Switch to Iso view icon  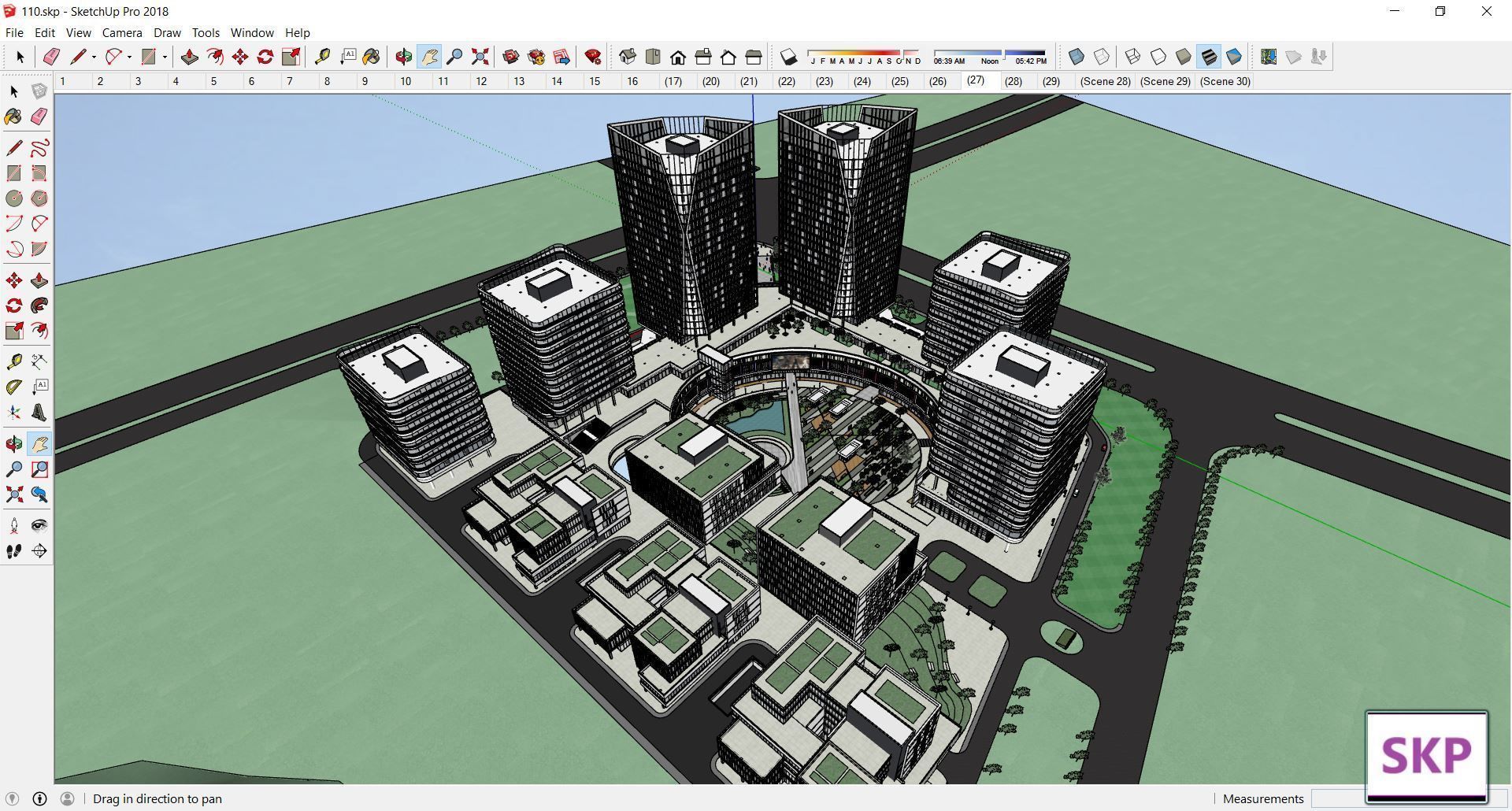(x=628, y=57)
